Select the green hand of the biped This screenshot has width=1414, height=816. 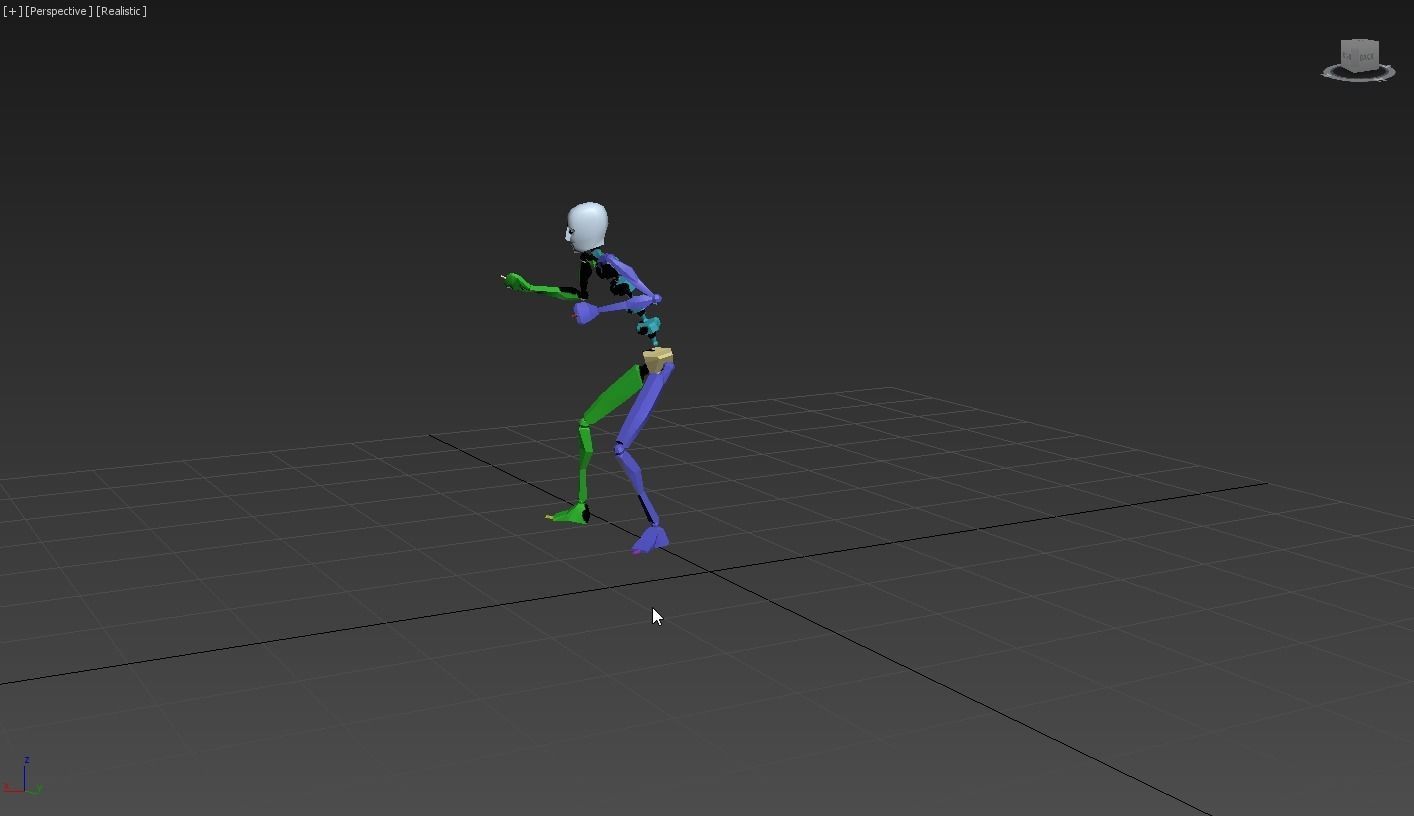515,282
